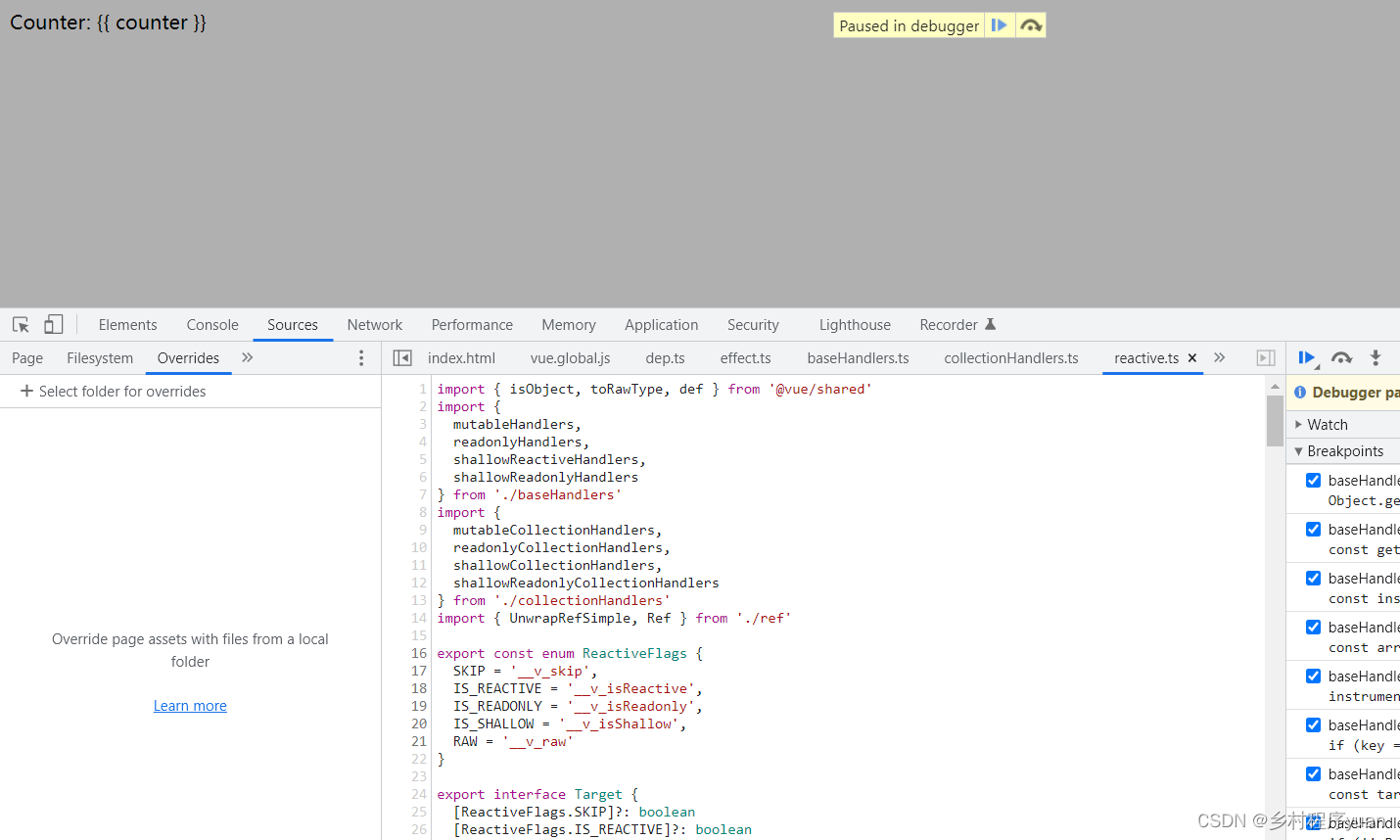Uncheck the 'const arr' breakpoint checkbox
This screenshot has width=1400, height=840.
1314,627
